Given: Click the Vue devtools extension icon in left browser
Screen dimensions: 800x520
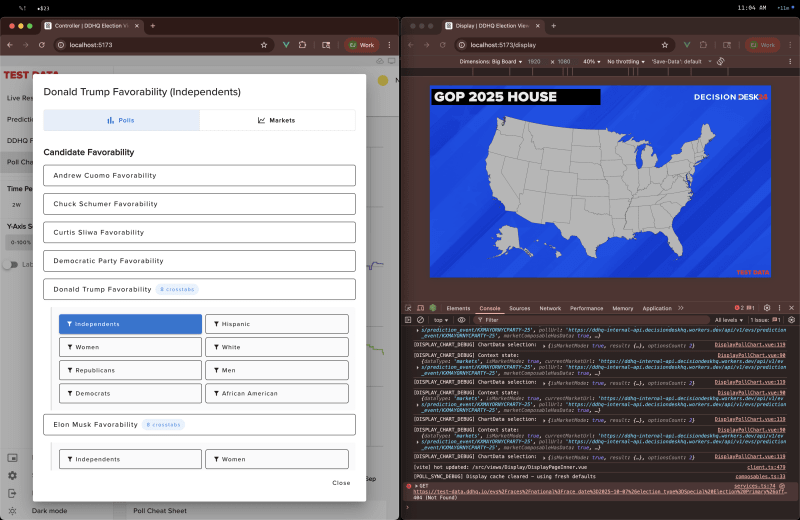Looking at the screenshot, I should [286, 45].
